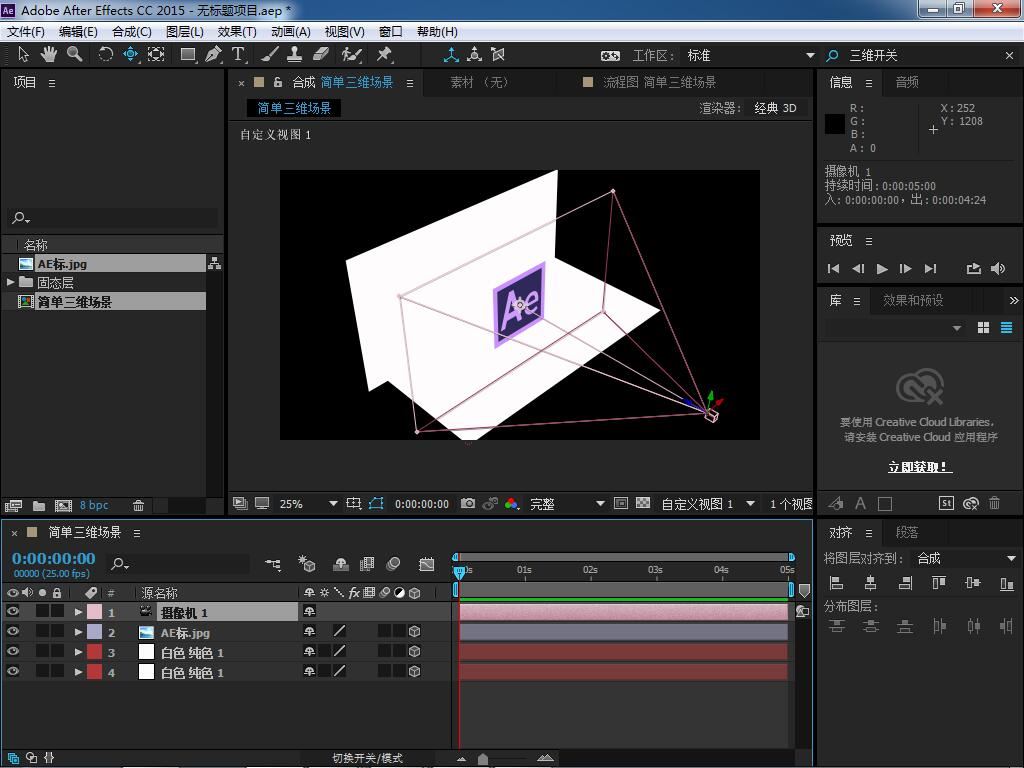1024x768 pixels.
Task: Choose View Axis mode icon
Action: click(498, 55)
